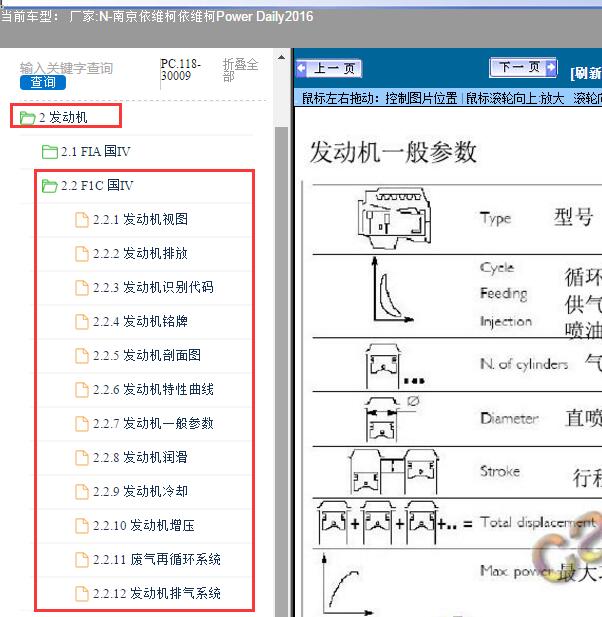This screenshot has height=617, width=602.
Task: Focus the keyword search input field
Action: tap(66, 68)
